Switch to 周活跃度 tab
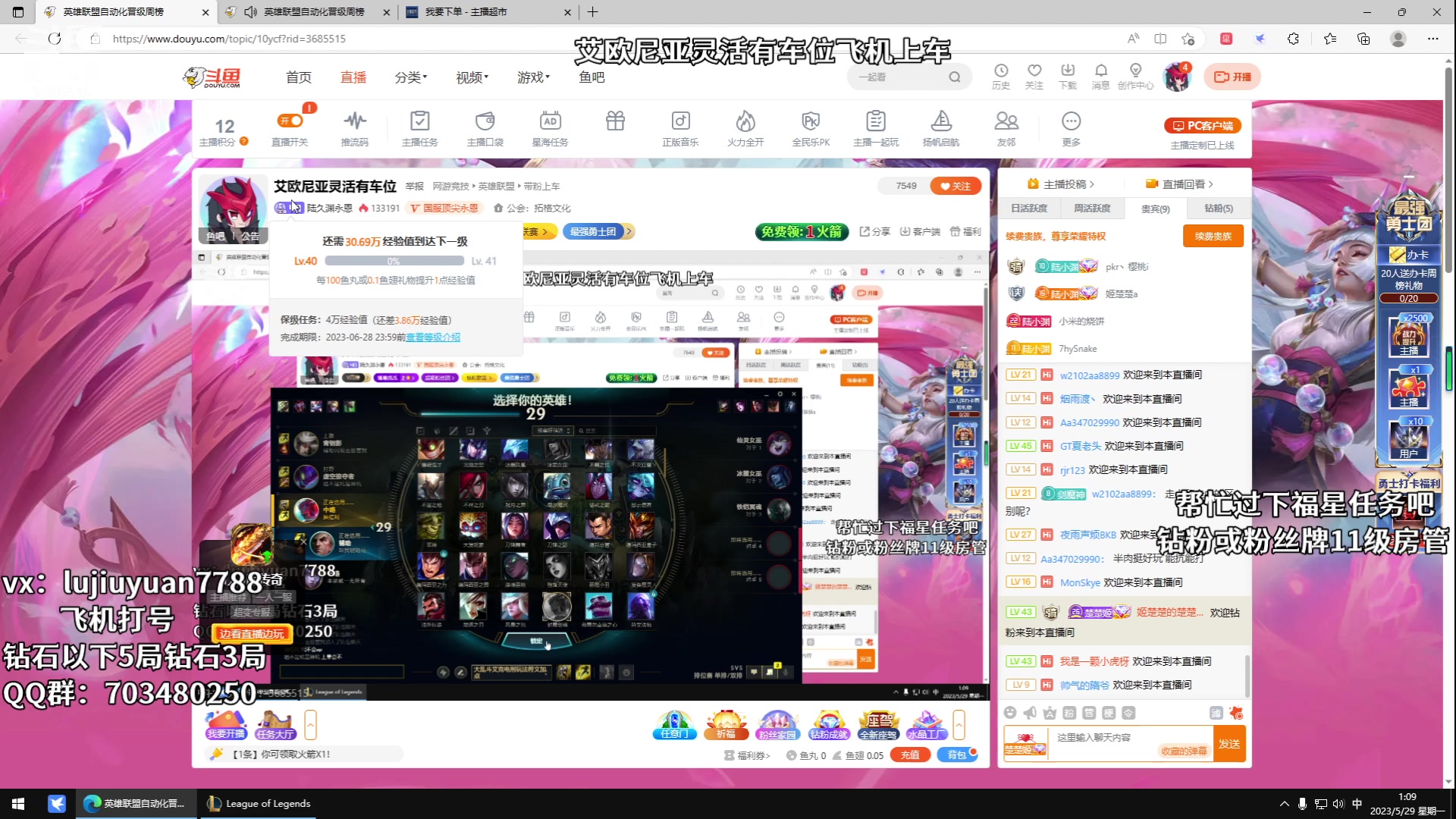 1092,208
